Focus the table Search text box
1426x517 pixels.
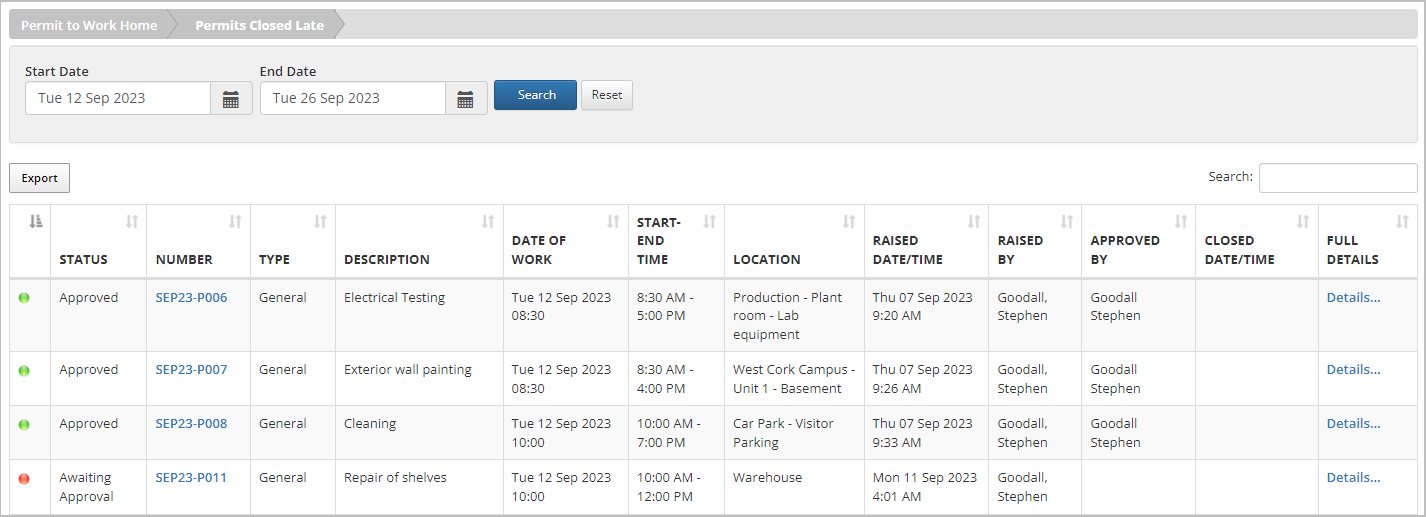coord(1338,177)
